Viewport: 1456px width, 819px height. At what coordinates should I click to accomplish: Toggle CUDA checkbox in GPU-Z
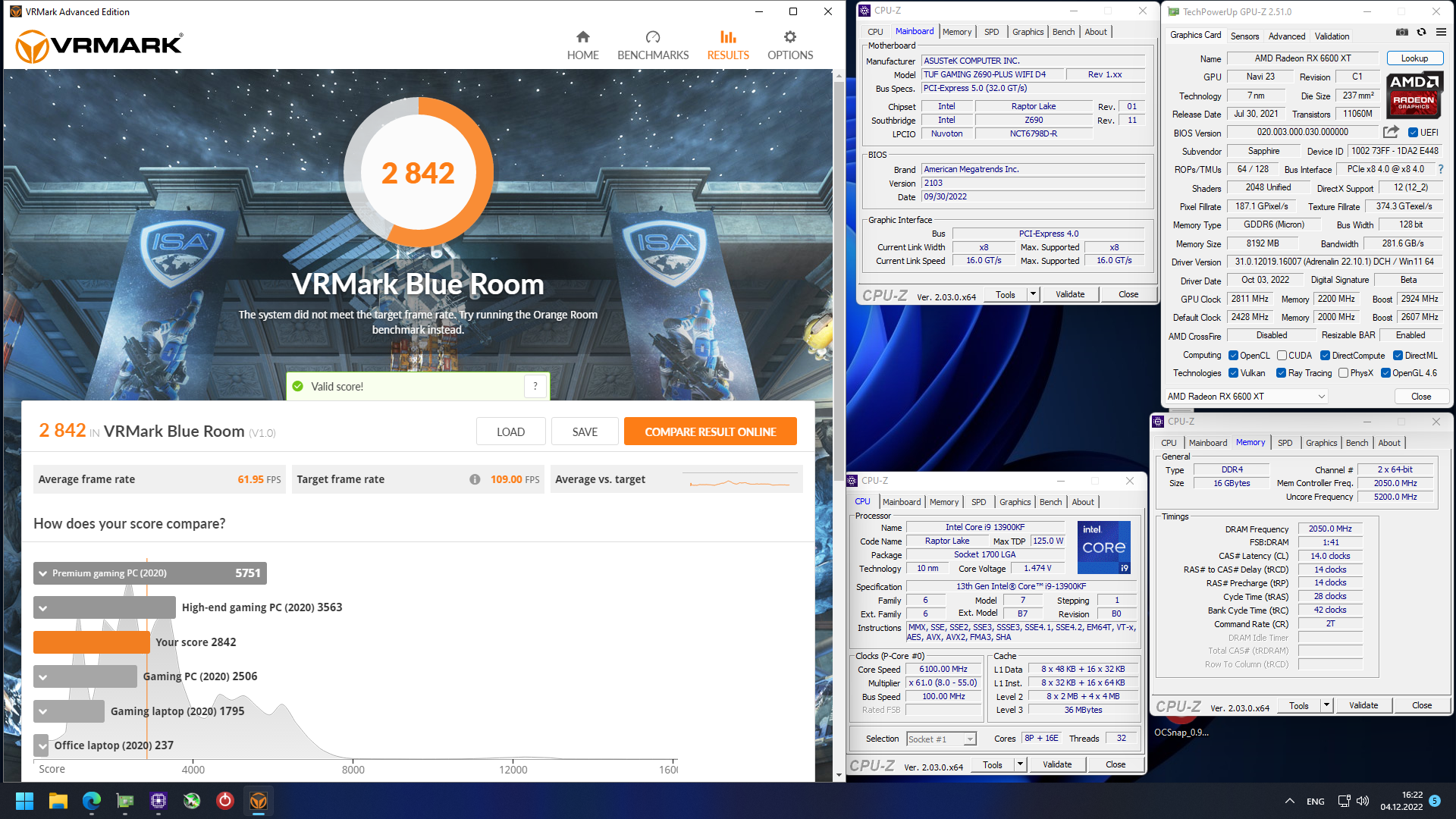point(1282,355)
